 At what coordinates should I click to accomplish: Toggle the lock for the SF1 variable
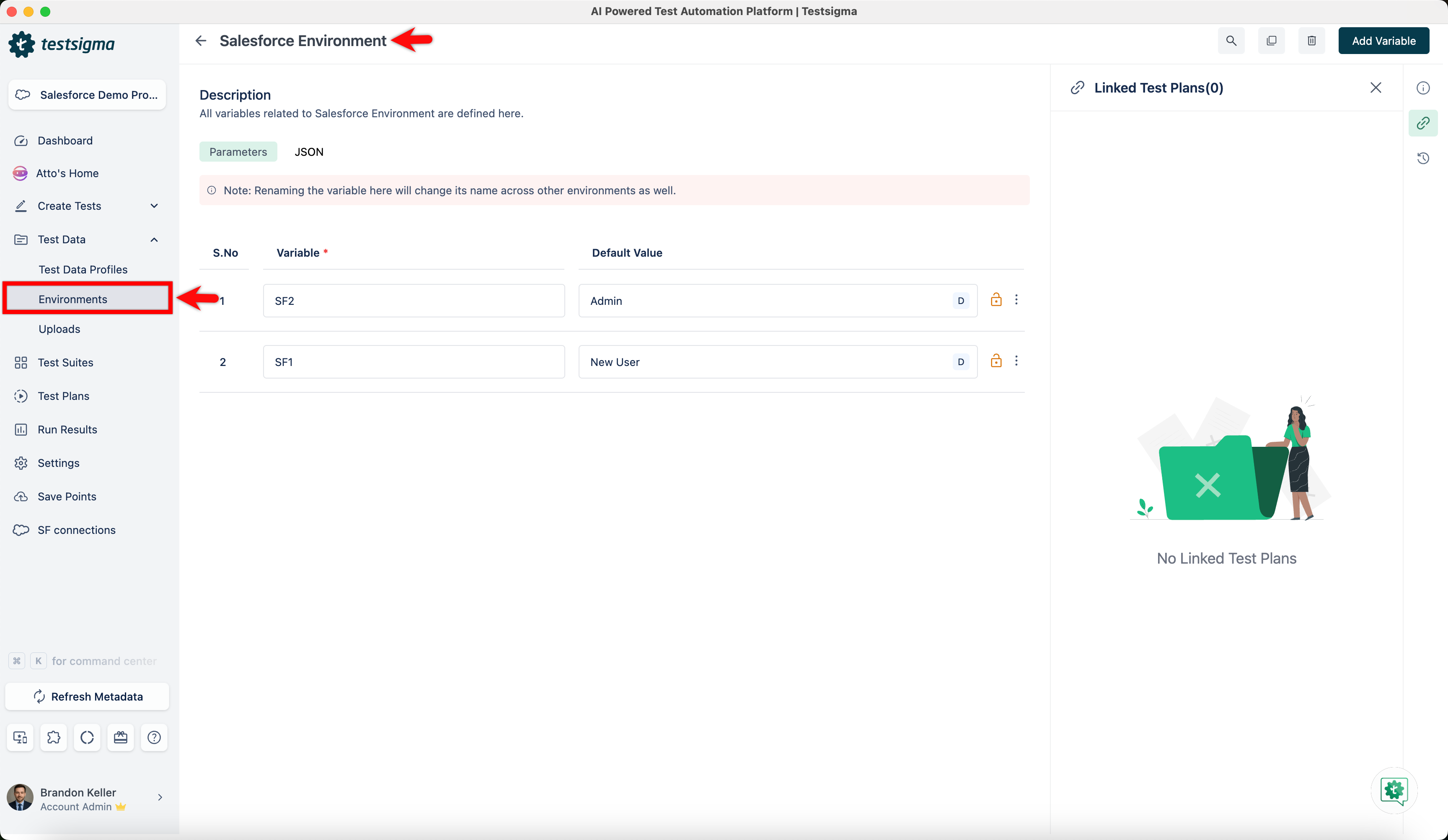(x=996, y=361)
